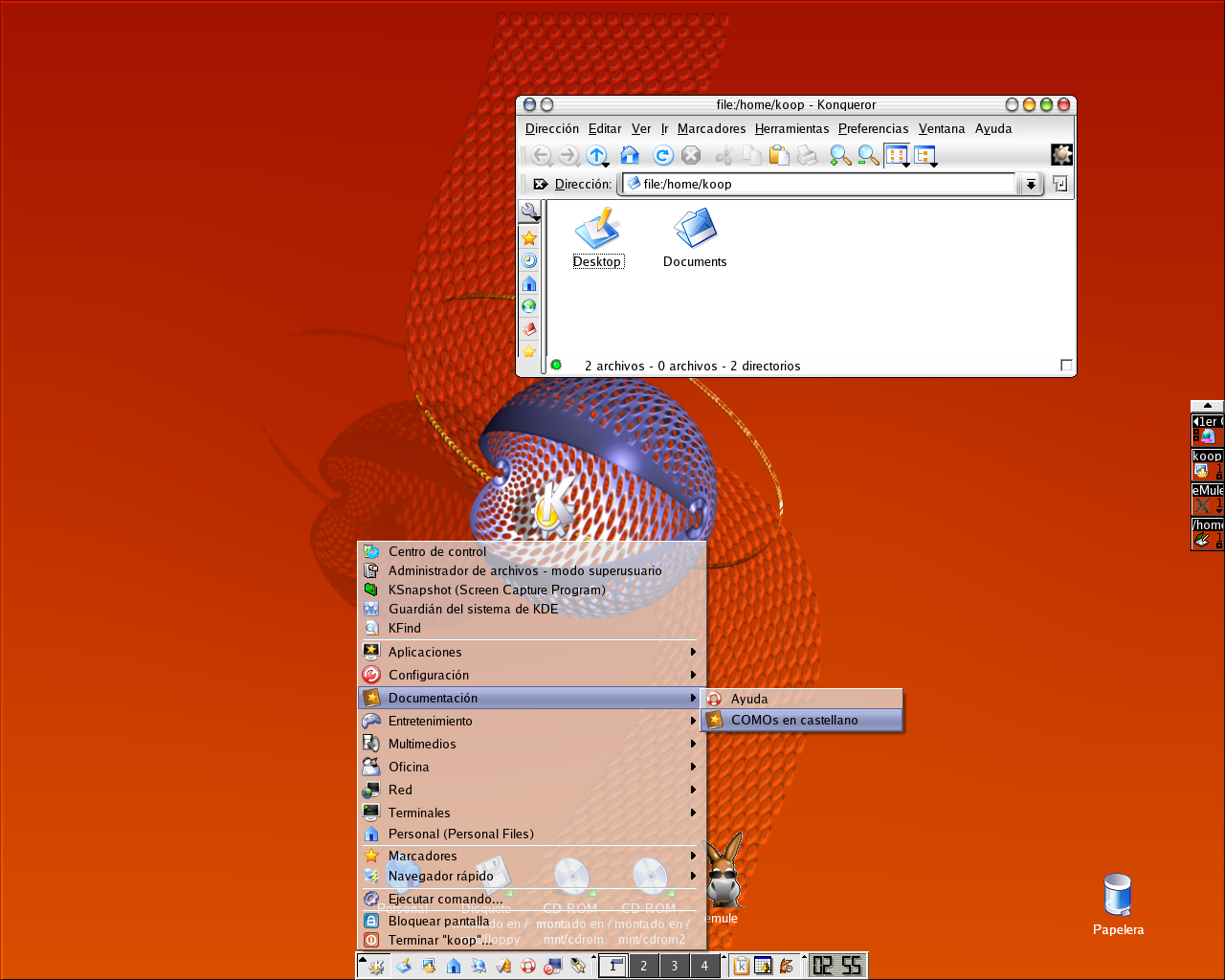Expand the Marcadores submenu in K menu
This screenshot has width=1225, height=980.
click(532, 856)
